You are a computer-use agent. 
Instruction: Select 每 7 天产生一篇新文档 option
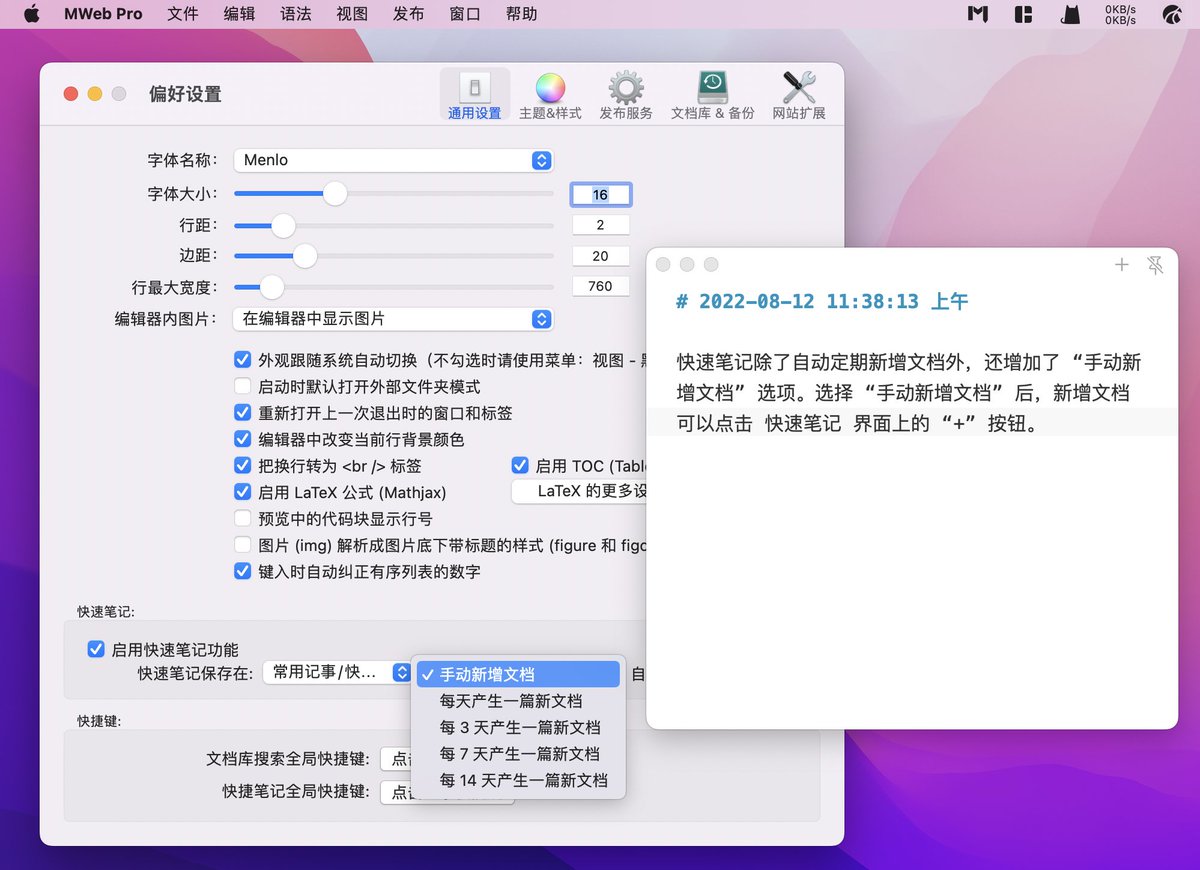[518, 754]
